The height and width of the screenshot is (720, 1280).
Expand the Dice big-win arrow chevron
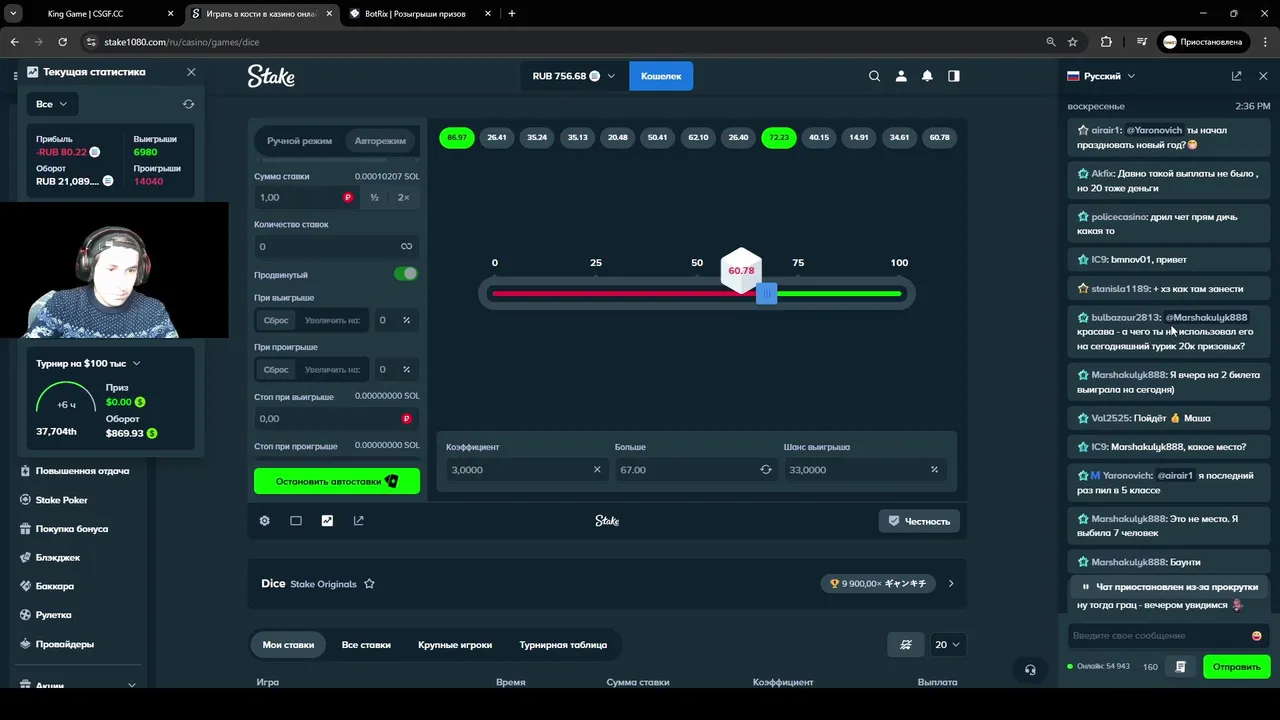[950, 584]
